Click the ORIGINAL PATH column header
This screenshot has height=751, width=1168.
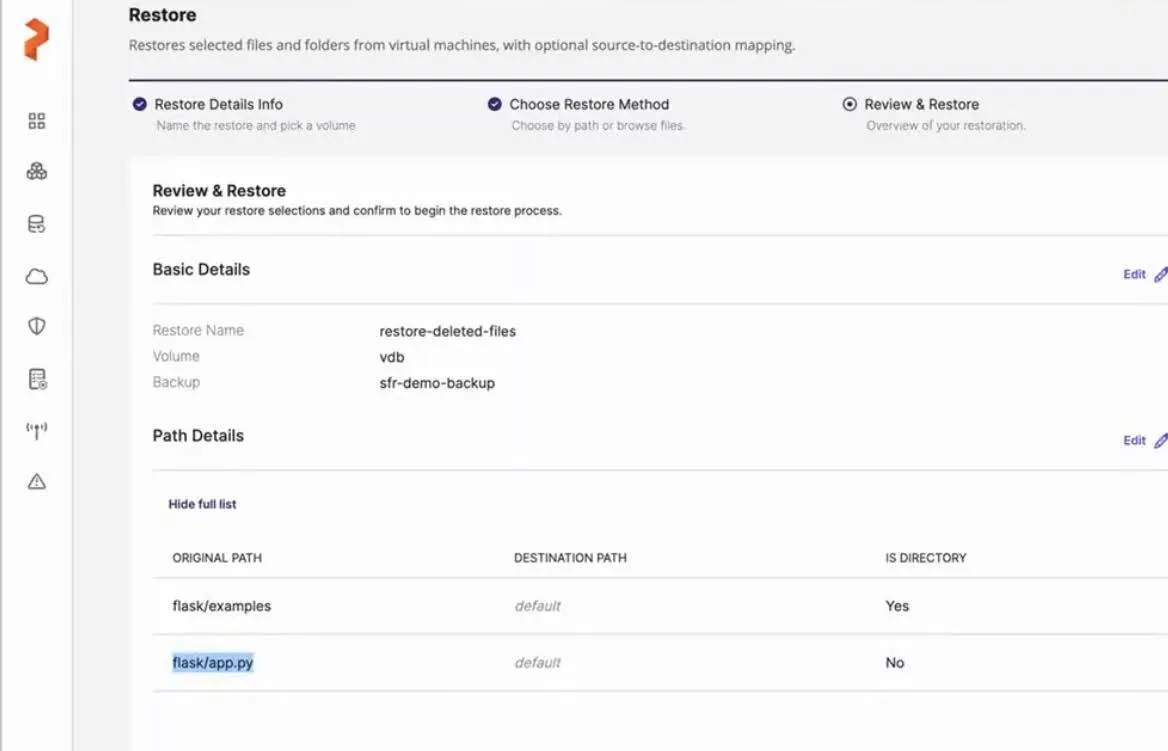click(217, 557)
